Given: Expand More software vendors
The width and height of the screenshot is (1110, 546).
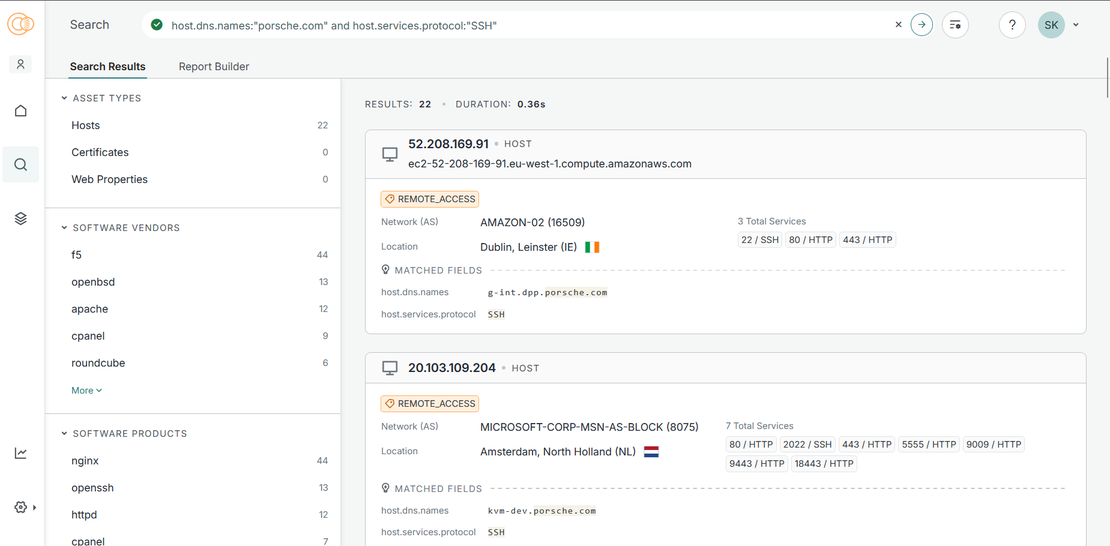Looking at the screenshot, I should [x=86, y=391].
